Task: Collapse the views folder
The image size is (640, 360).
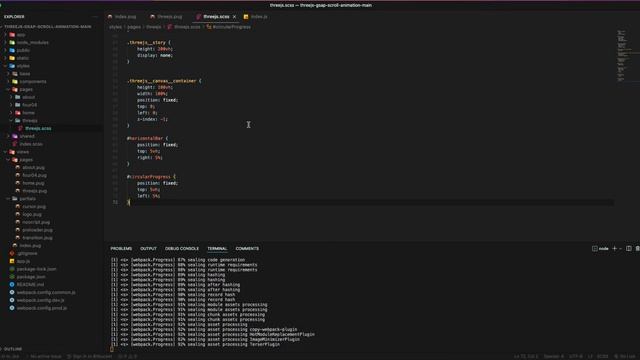Action: tap(5, 152)
